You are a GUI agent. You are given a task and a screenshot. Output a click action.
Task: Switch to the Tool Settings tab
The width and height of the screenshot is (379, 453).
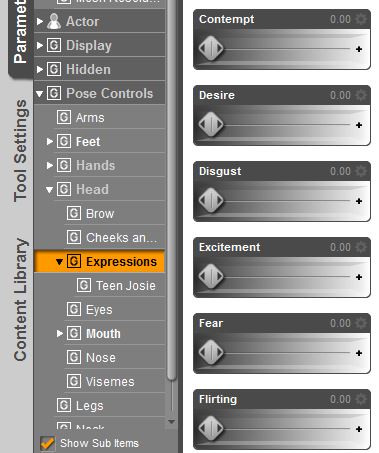click(x=20, y=150)
